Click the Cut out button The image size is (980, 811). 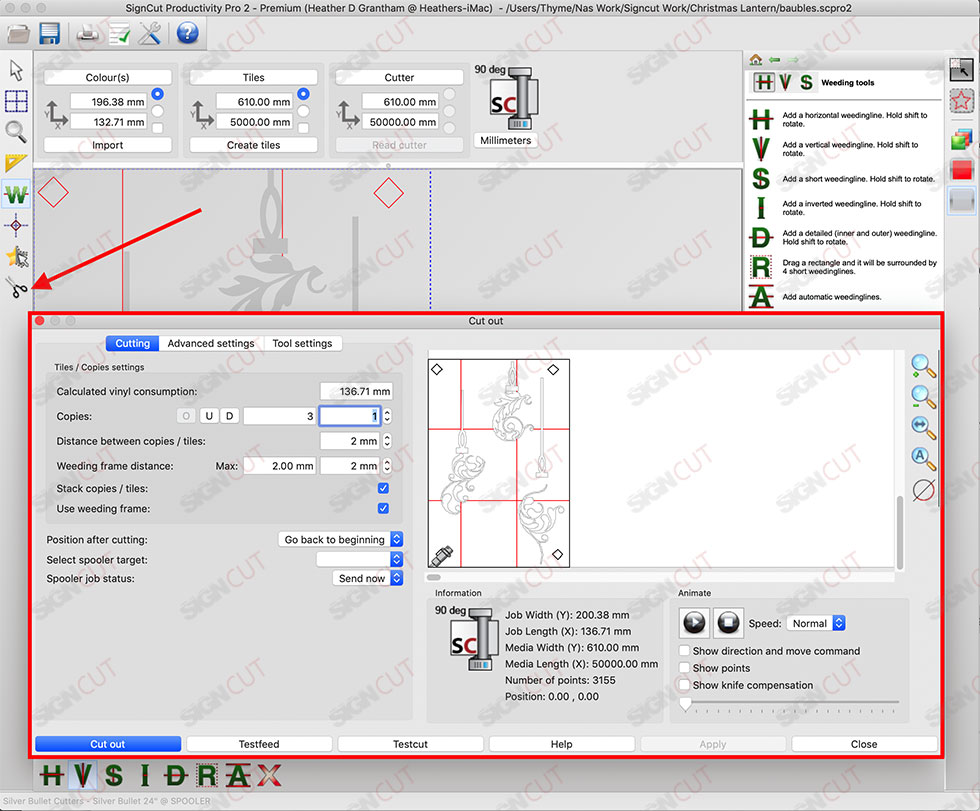(108, 744)
